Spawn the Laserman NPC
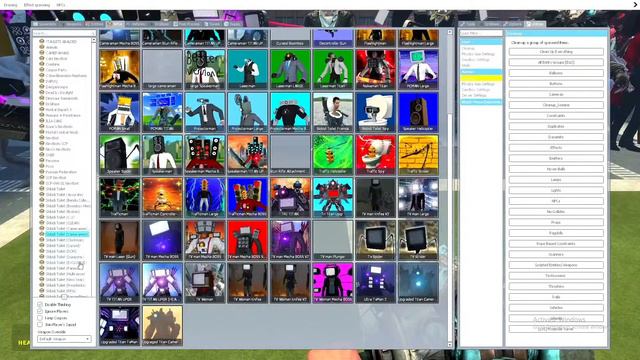Image resolution: width=640 pixels, height=360 pixels. coord(247,69)
